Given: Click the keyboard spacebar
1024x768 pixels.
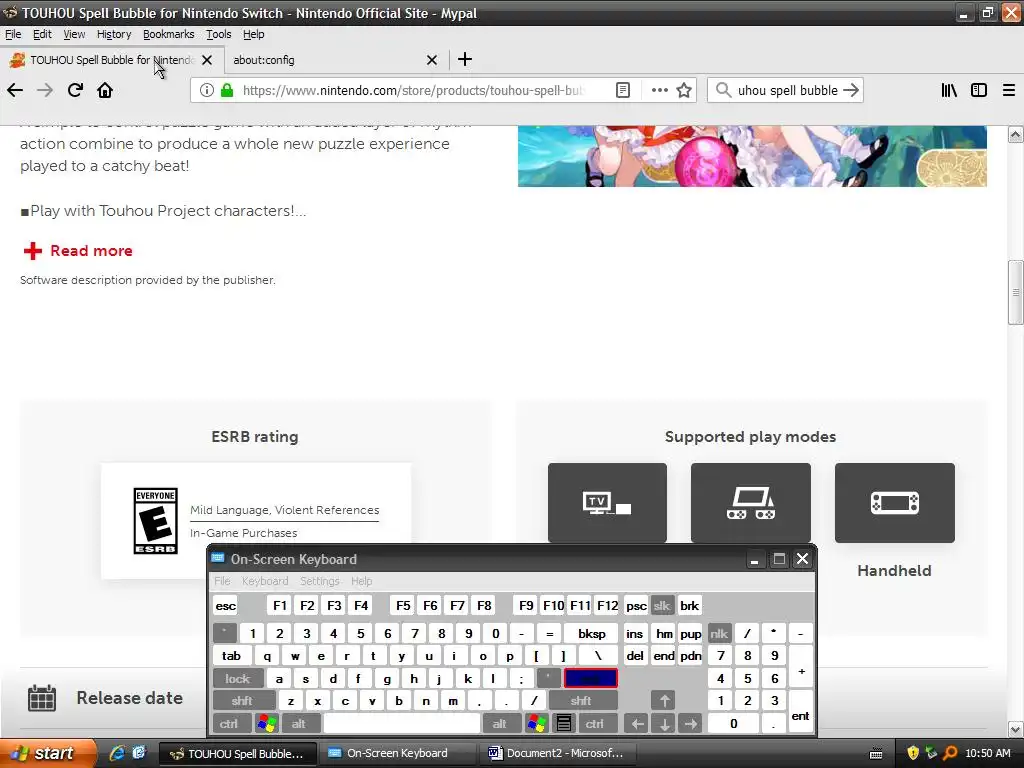Looking at the screenshot, I should [402, 724].
